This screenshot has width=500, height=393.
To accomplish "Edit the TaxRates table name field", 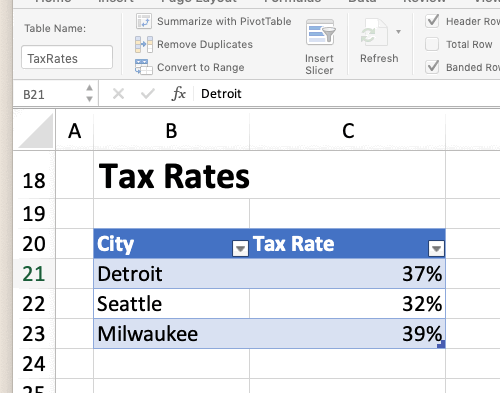I will [x=67, y=57].
